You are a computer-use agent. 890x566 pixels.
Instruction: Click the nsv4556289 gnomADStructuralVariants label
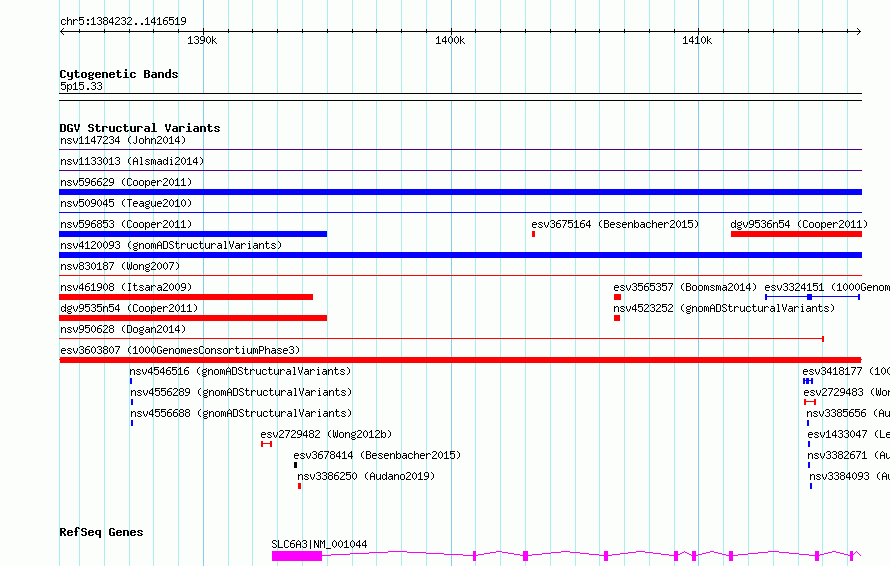(241, 392)
